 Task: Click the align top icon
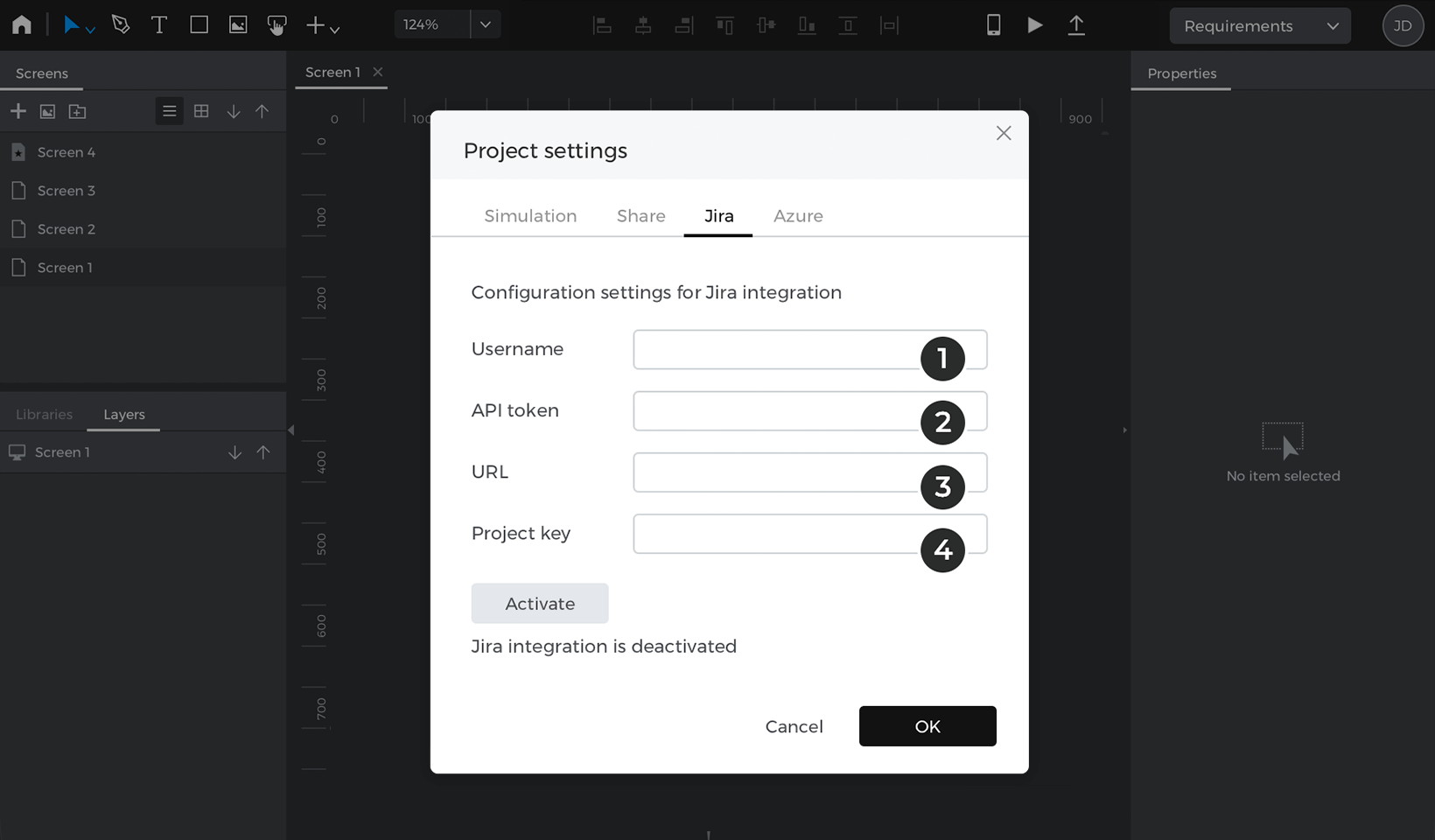click(724, 25)
